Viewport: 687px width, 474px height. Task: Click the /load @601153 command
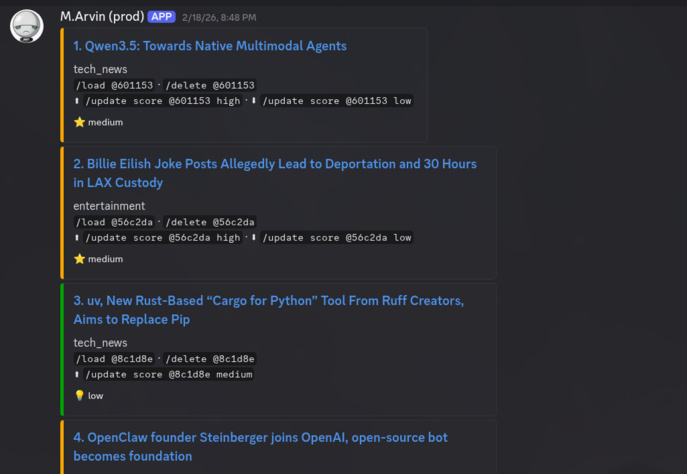117,86
